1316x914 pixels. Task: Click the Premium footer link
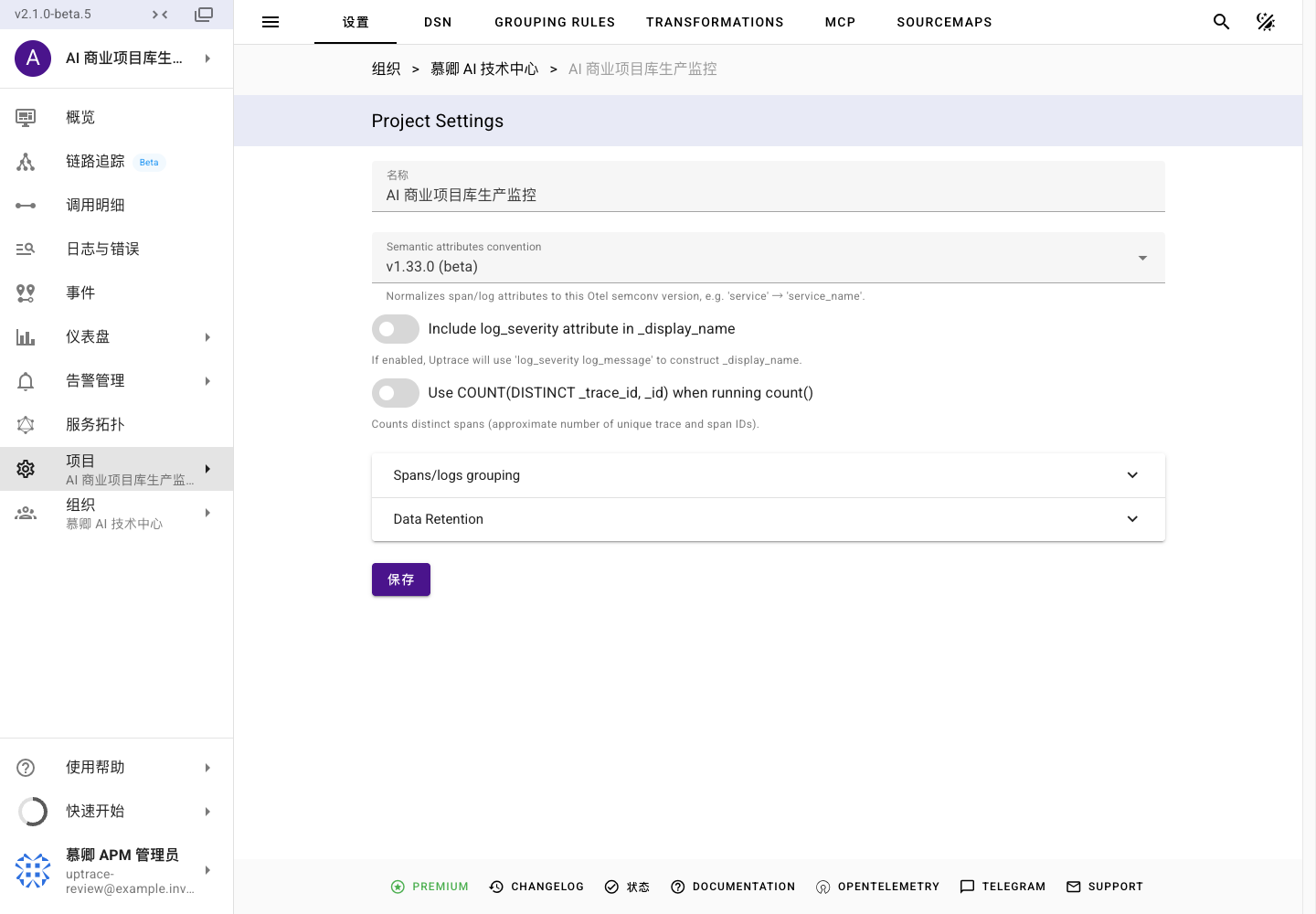pos(430,887)
